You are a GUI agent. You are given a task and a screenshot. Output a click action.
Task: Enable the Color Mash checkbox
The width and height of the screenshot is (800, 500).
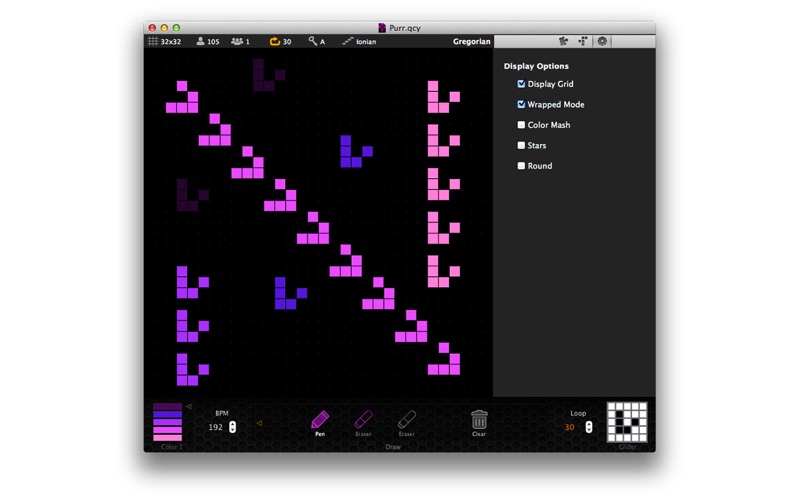(521, 124)
